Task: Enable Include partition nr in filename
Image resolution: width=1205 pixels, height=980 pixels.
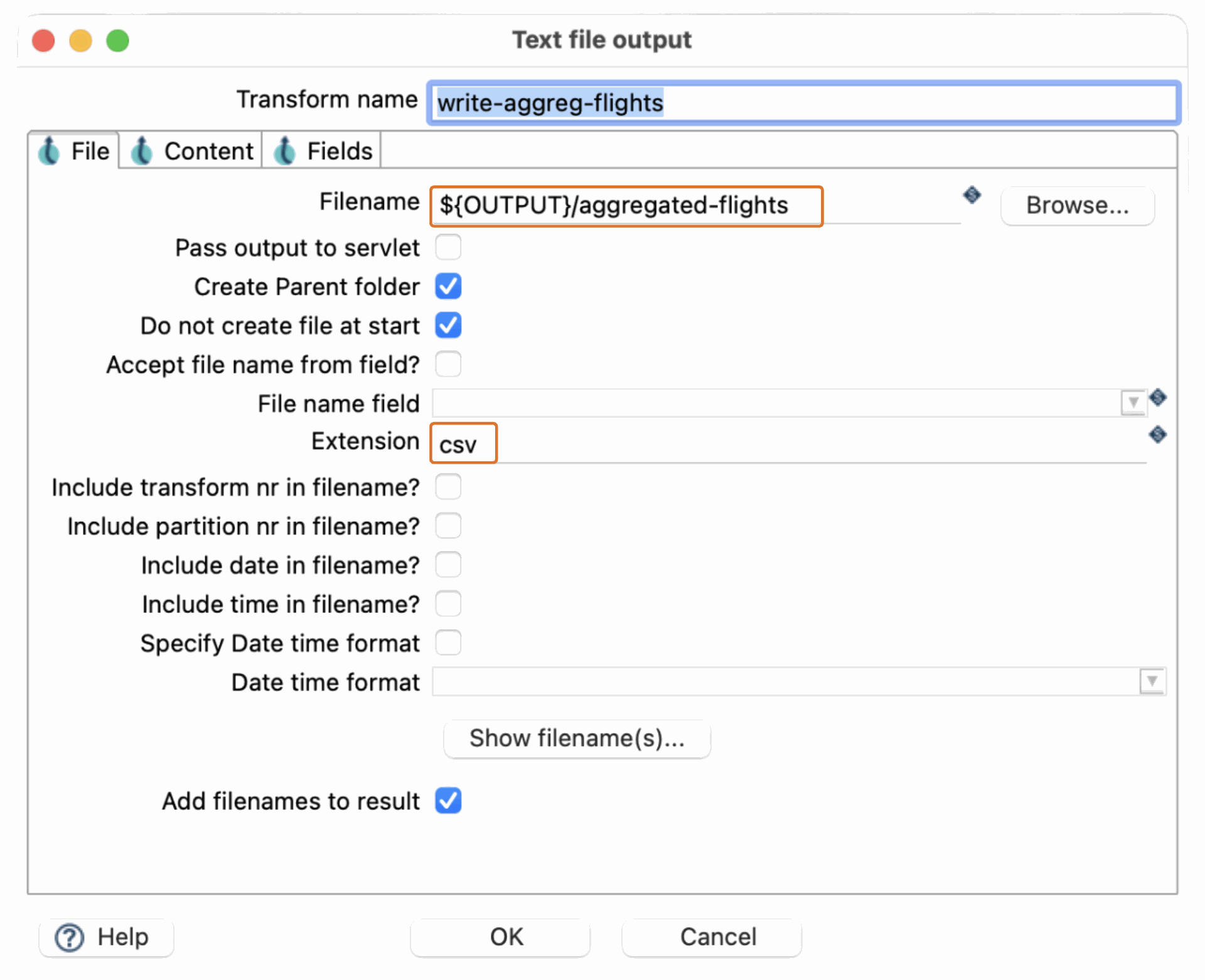Action: click(448, 526)
